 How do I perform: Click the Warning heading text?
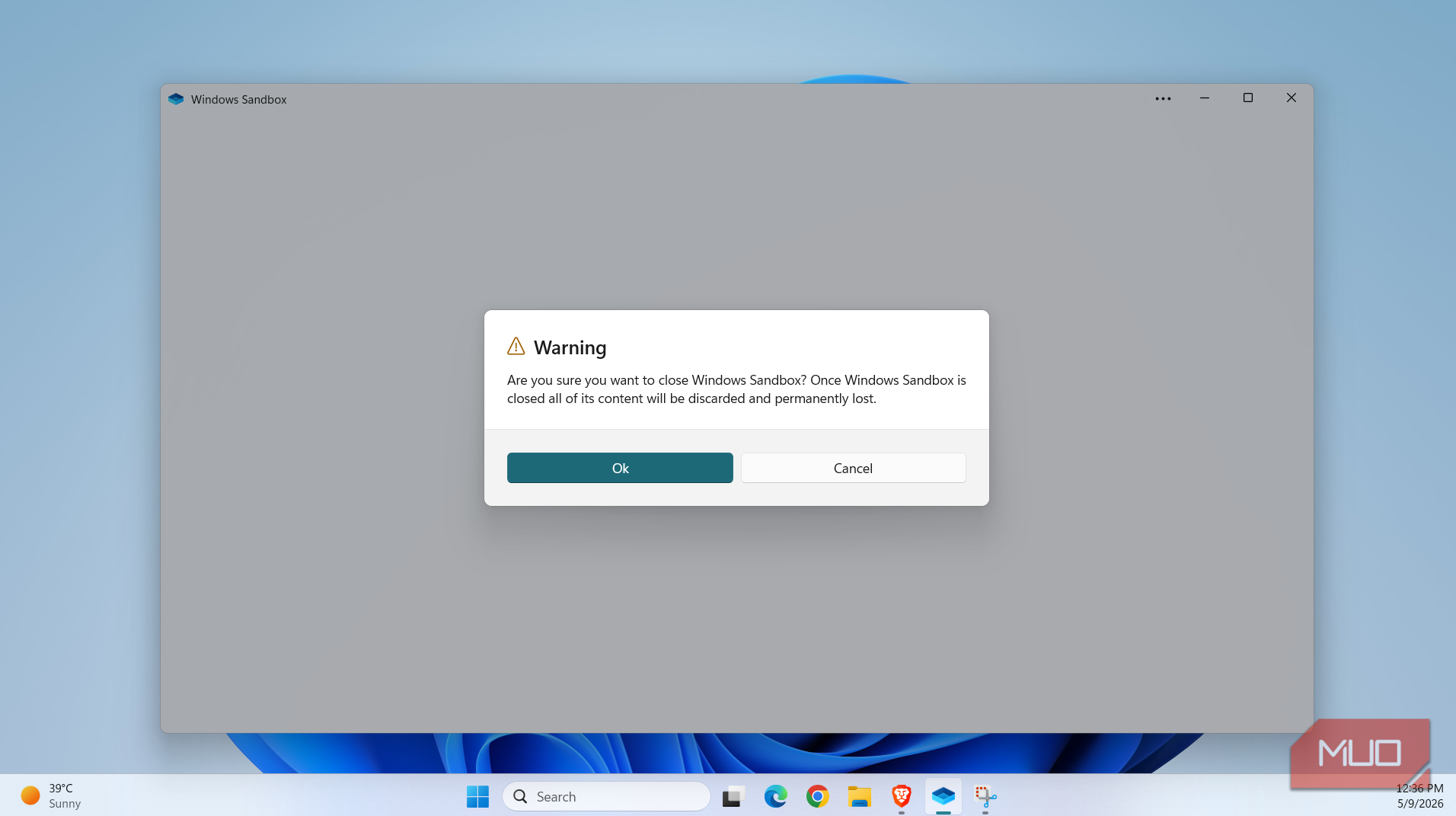(570, 347)
